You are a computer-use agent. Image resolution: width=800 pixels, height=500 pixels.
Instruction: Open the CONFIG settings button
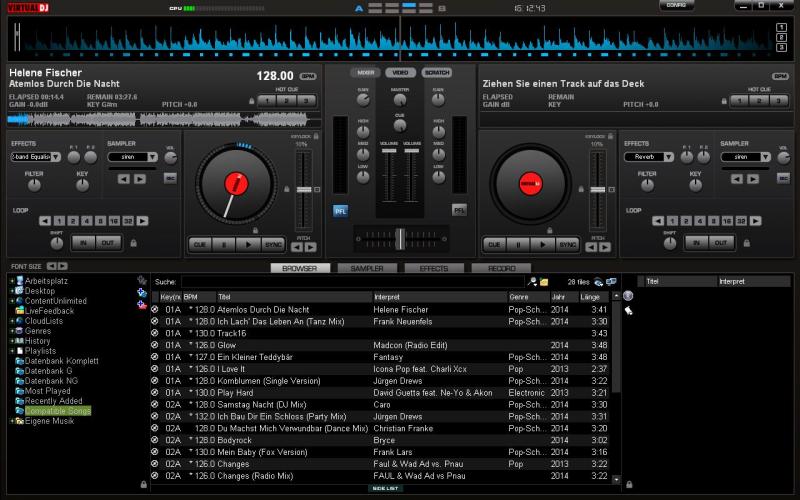pyautogui.click(x=676, y=5)
